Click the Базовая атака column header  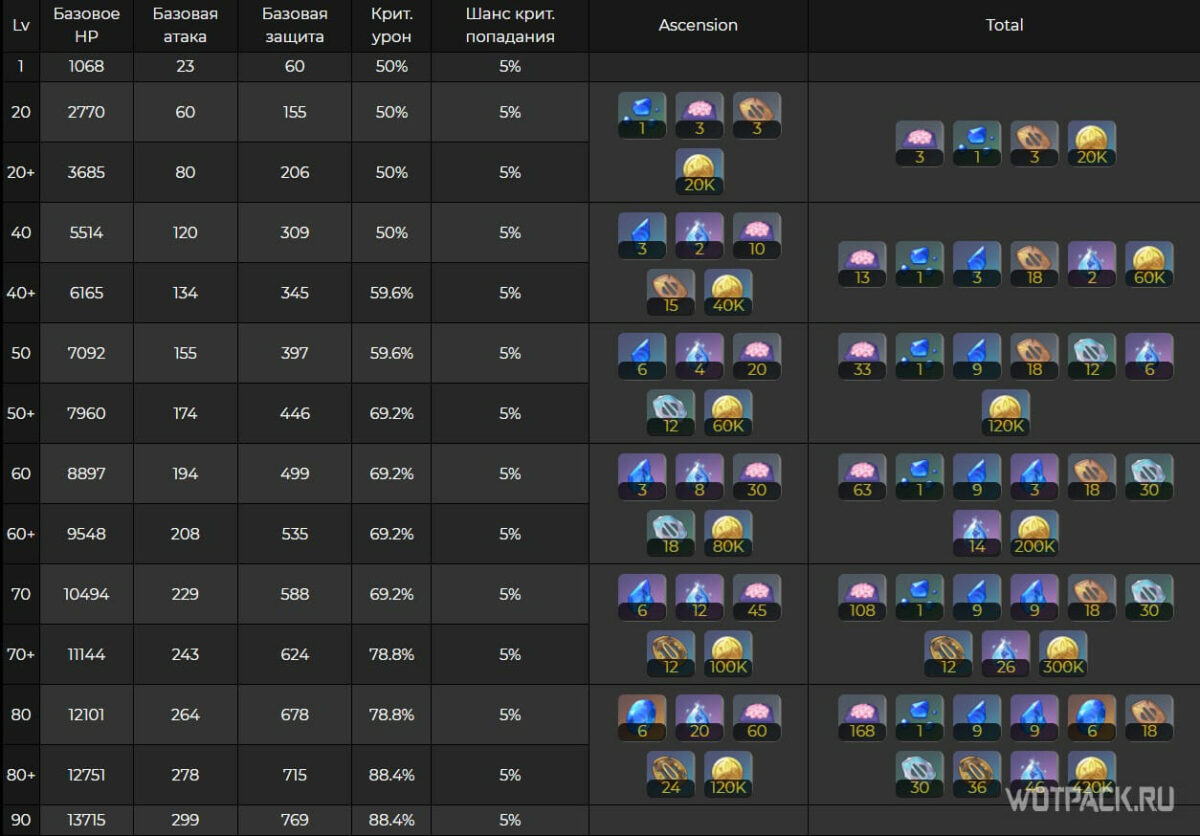185,26
